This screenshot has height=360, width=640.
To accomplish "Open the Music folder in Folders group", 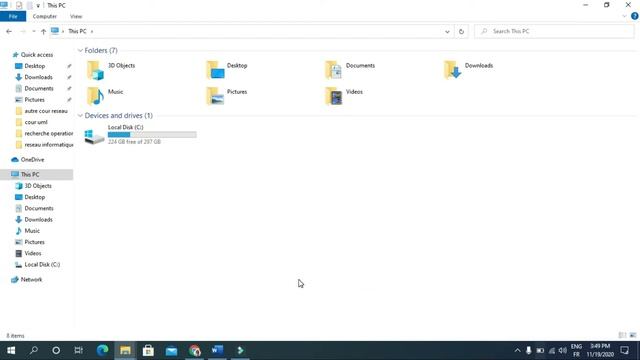I will click(95, 96).
